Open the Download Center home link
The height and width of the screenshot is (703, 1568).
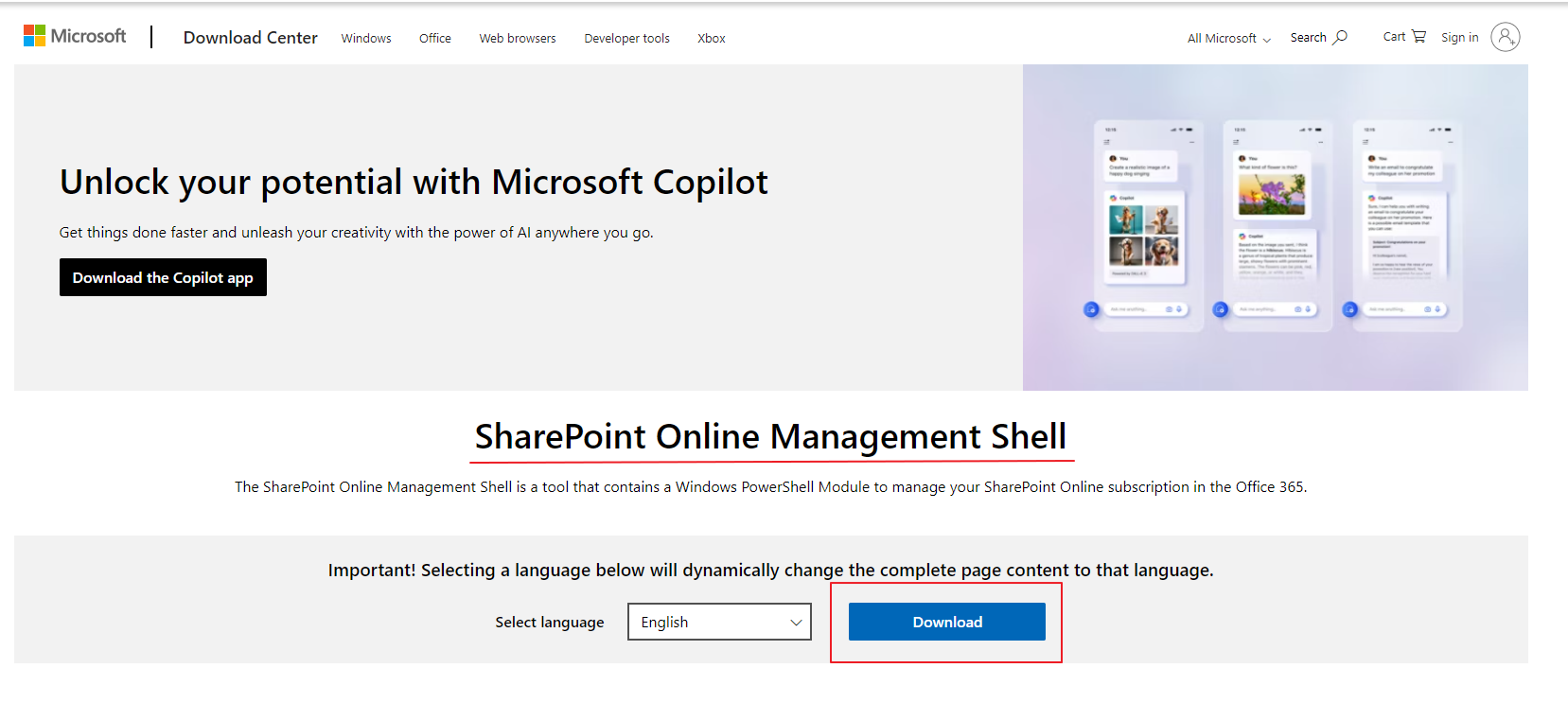(x=250, y=38)
